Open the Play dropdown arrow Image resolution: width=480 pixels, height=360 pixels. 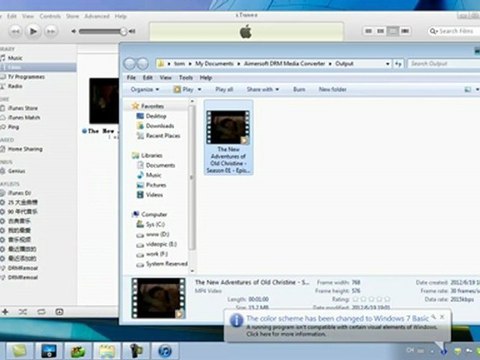(x=199, y=89)
